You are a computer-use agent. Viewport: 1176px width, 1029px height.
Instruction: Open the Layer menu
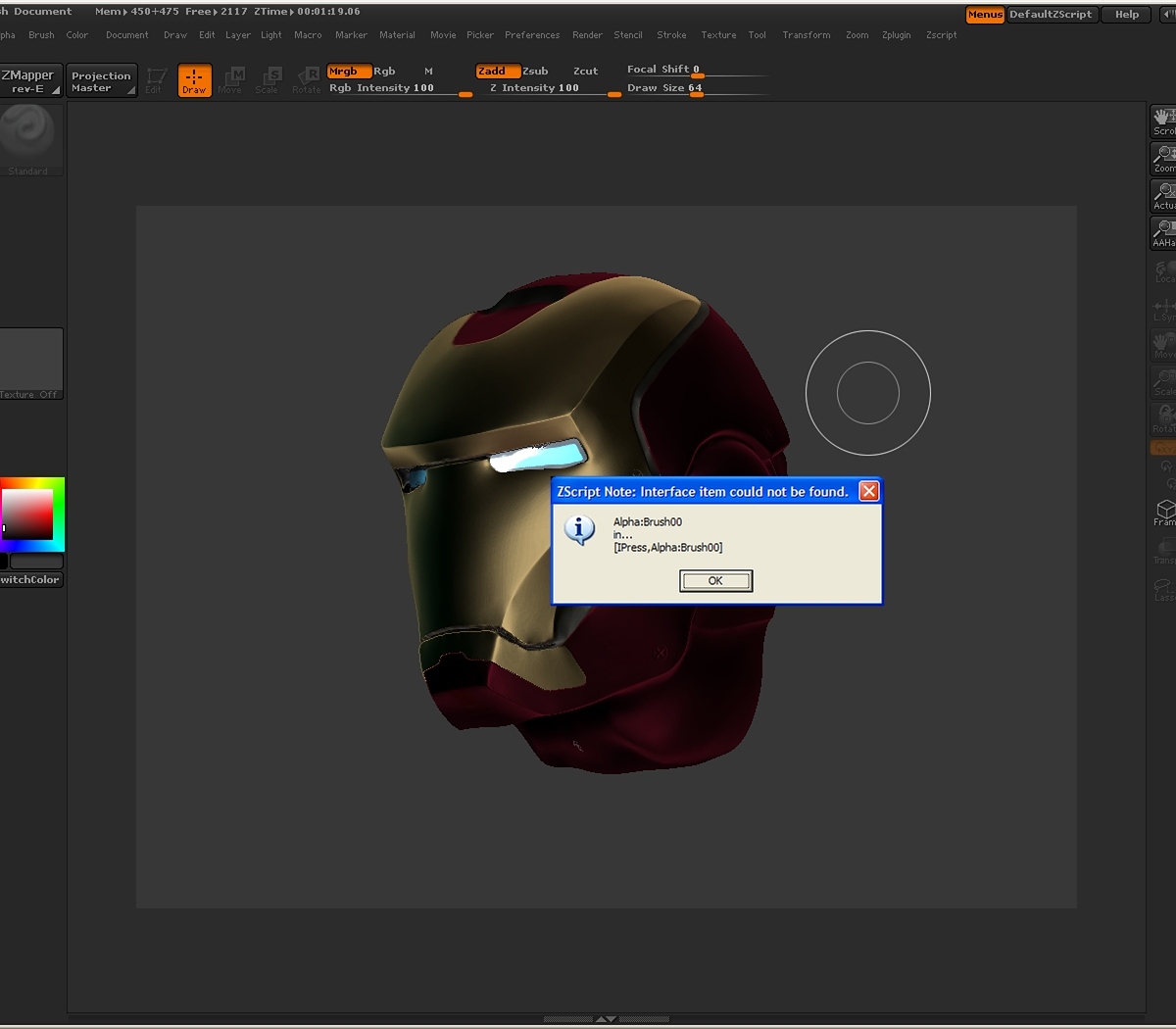pyautogui.click(x=238, y=34)
